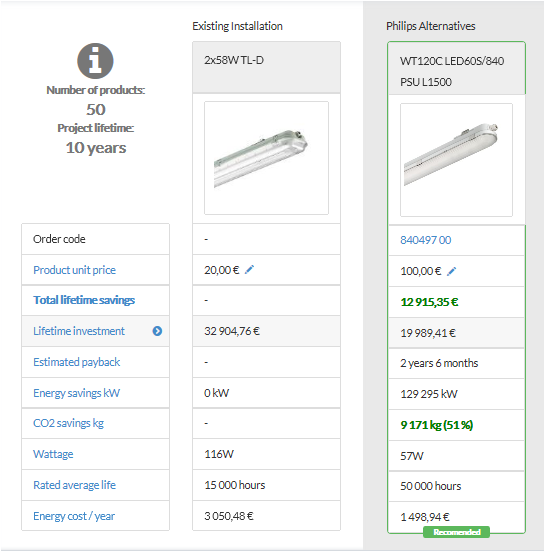The image size is (545, 552).
Task: Edit the 20,00 € existing unit price
Action: [249, 270]
